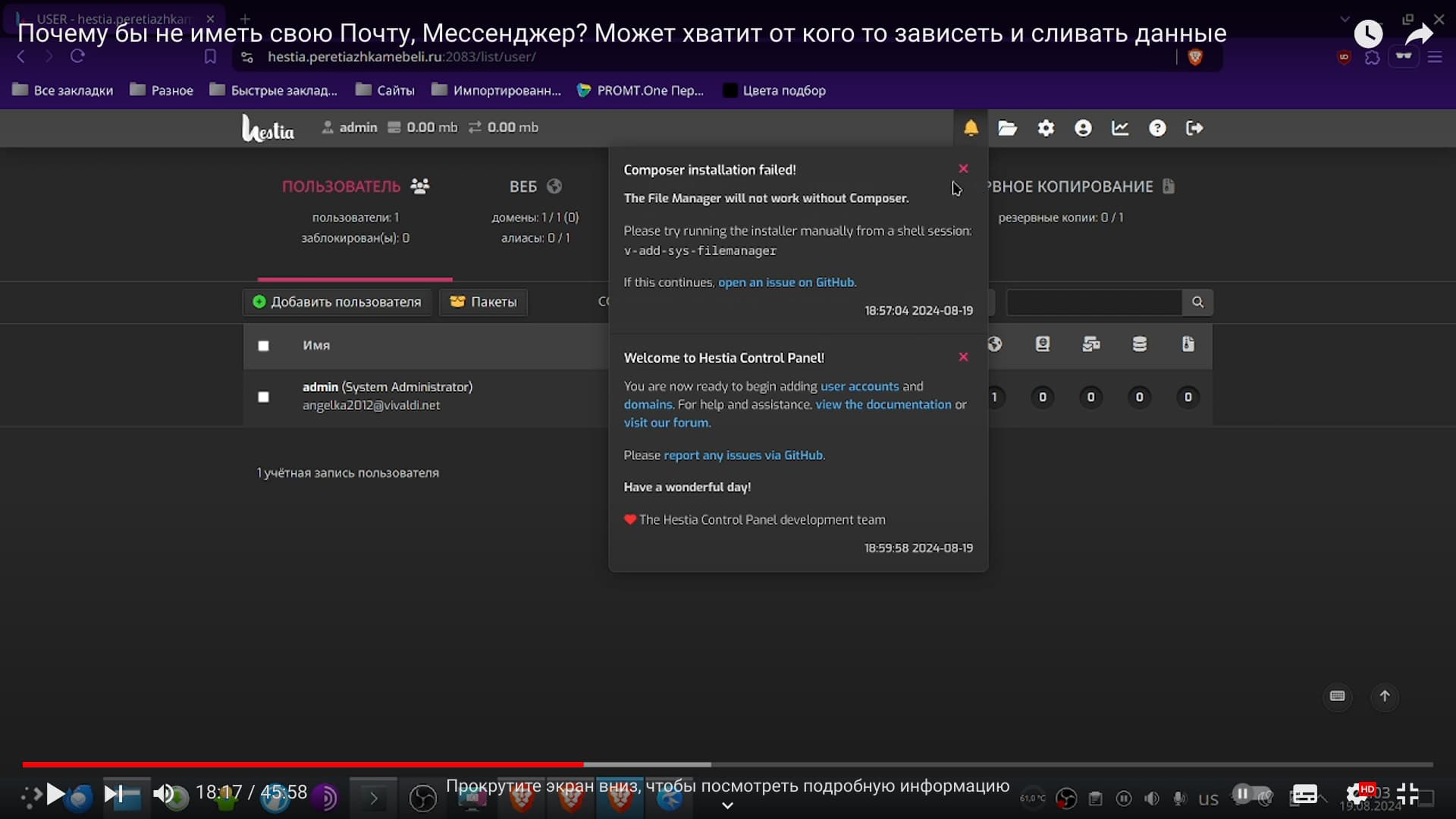Follow the user accounts link
Image resolution: width=1456 pixels, height=819 pixels.
point(859,386)
